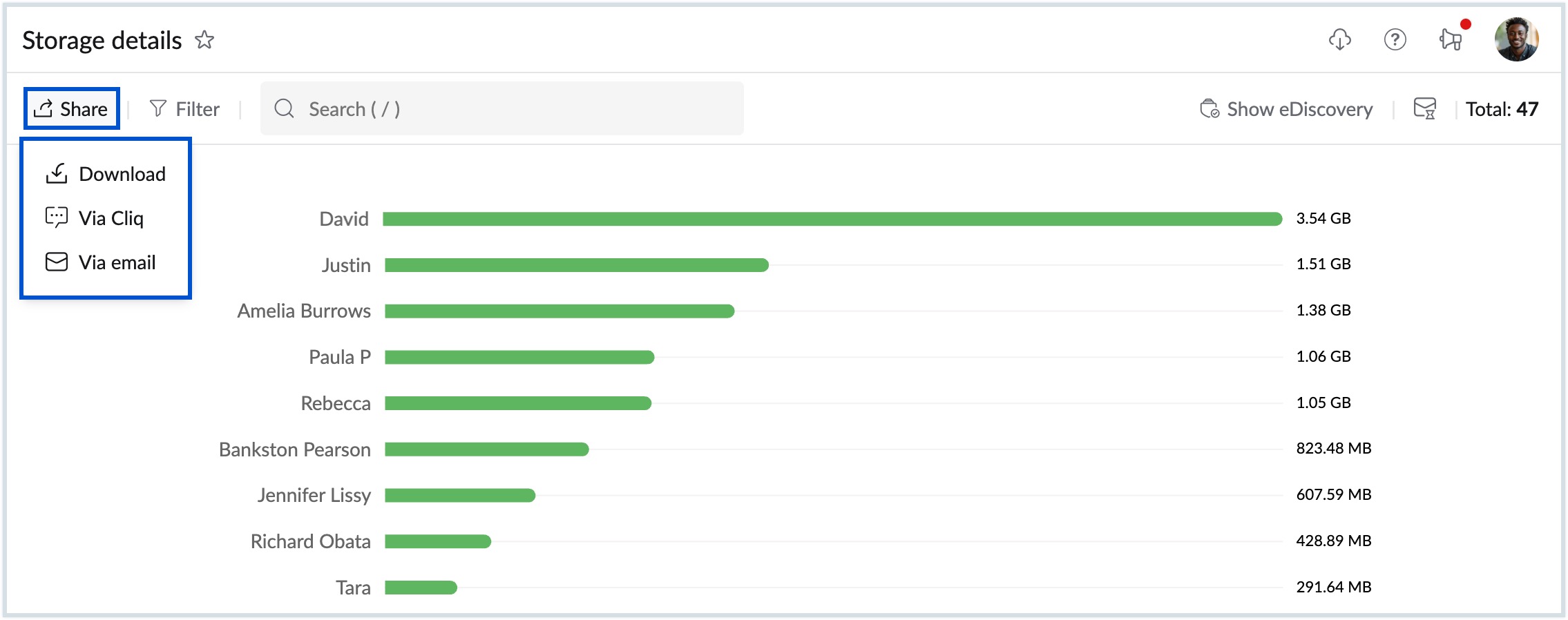Screen dimensions: 1568x620
Task: Star the Storage details page as favorite
Action: [204, 40]
